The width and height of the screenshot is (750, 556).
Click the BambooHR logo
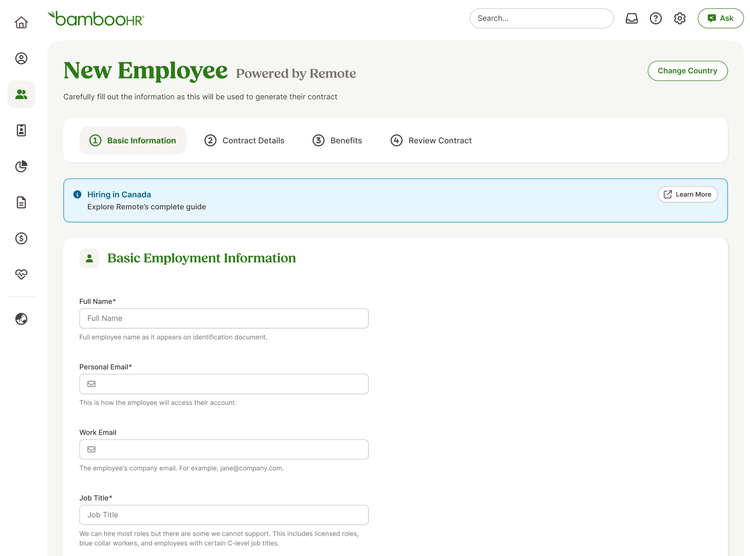(96, 19)
